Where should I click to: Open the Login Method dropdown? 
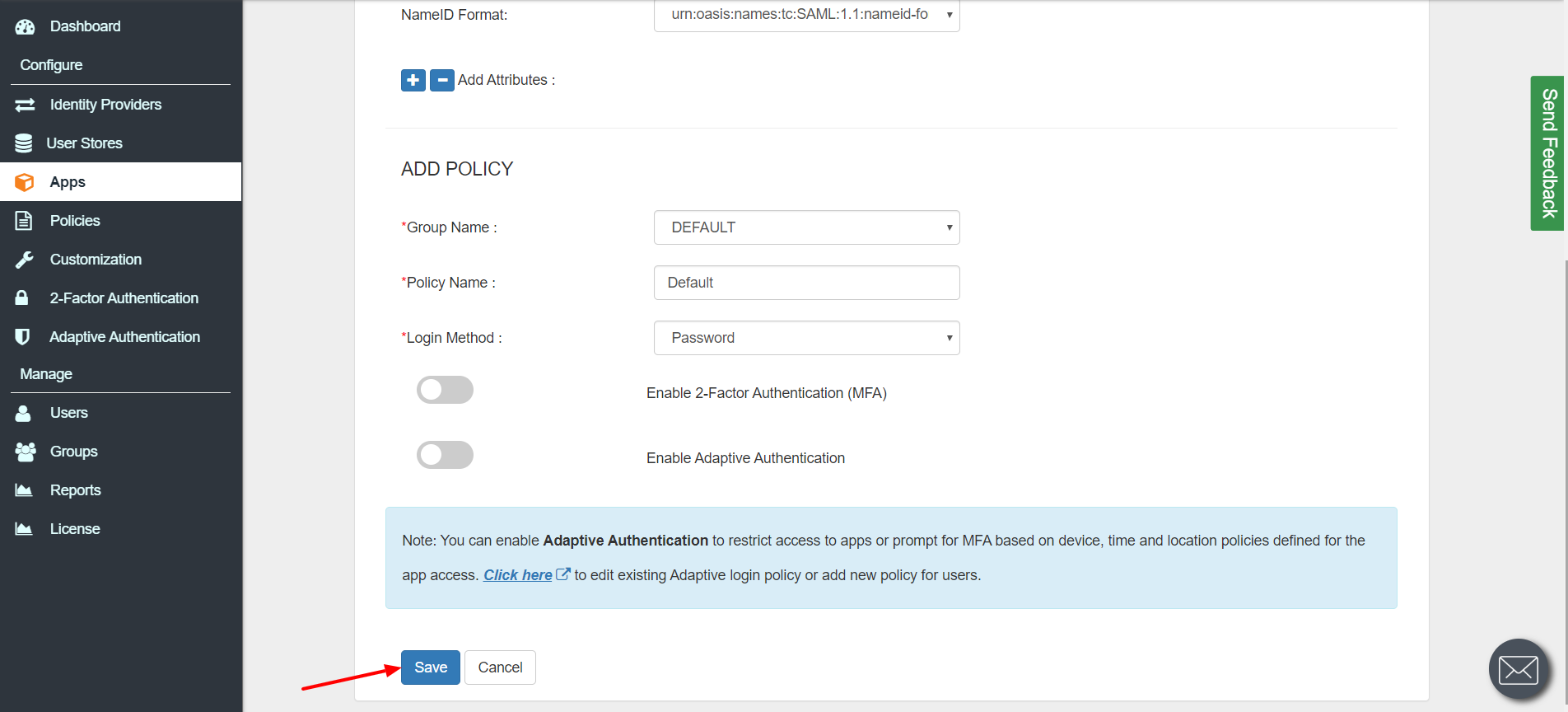[x=806, y=338]
